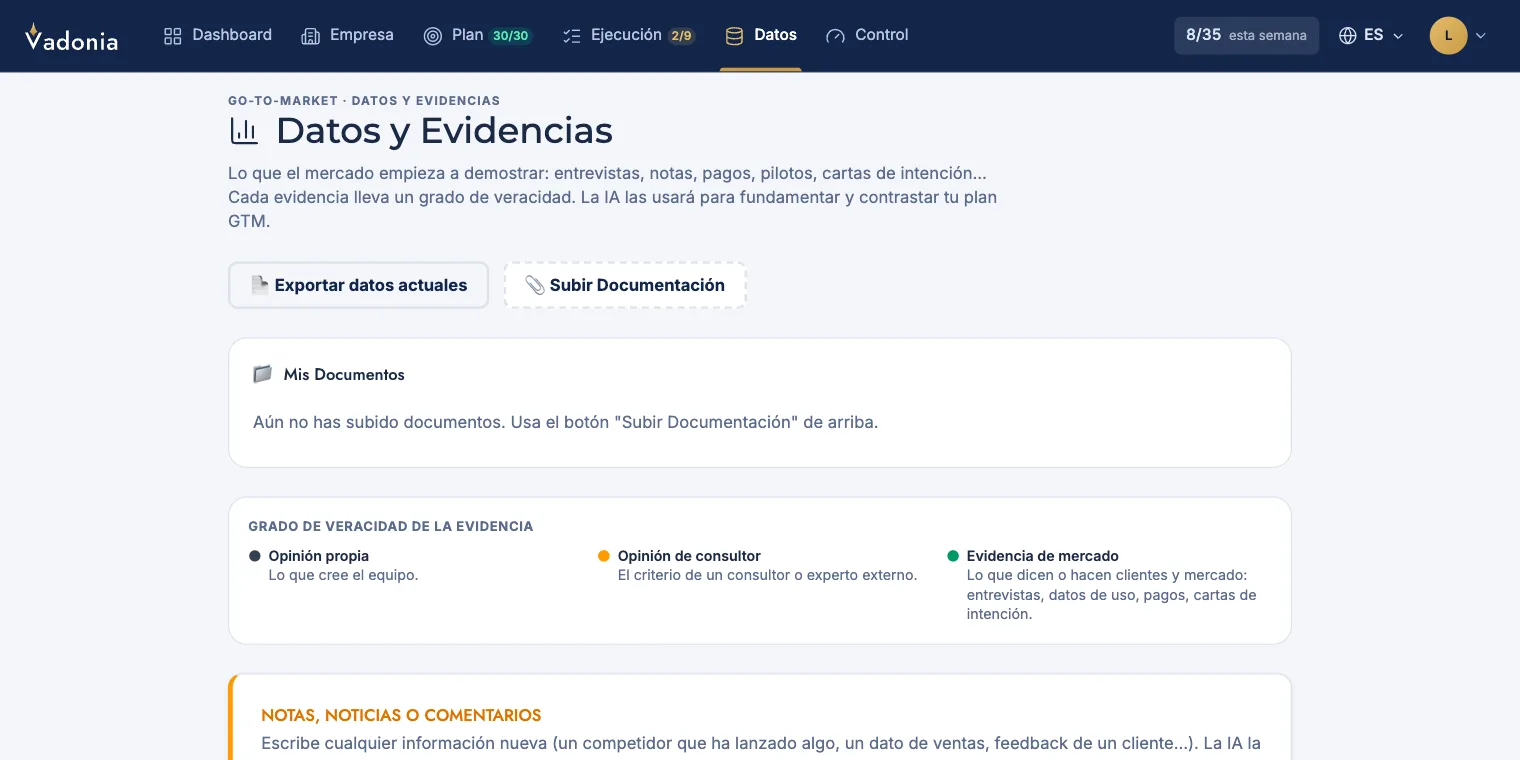Click the document icon on Exportar datos
The width and height of the screenshot is (1520, 760).
pos(260,285)
